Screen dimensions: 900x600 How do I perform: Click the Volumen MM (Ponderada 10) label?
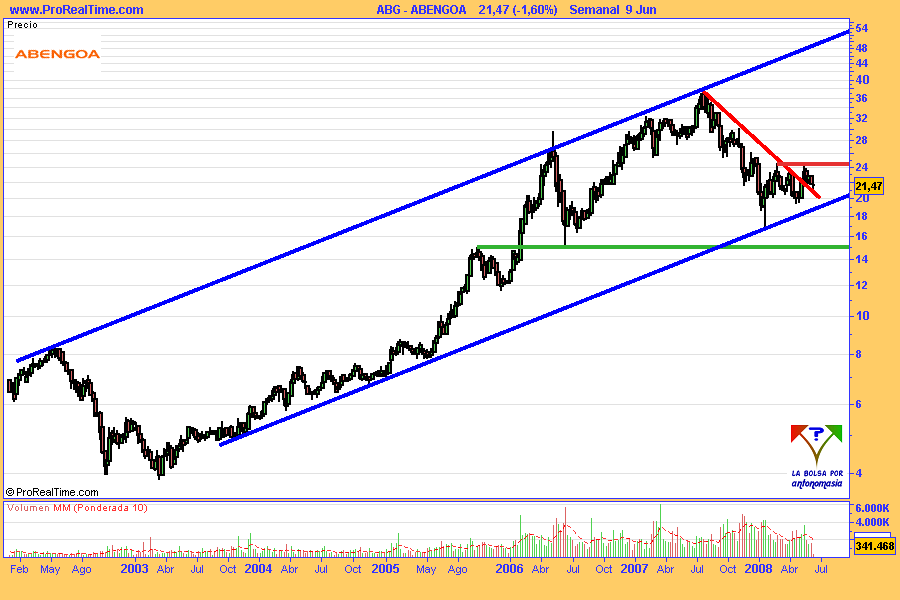[x=77, y=508]
